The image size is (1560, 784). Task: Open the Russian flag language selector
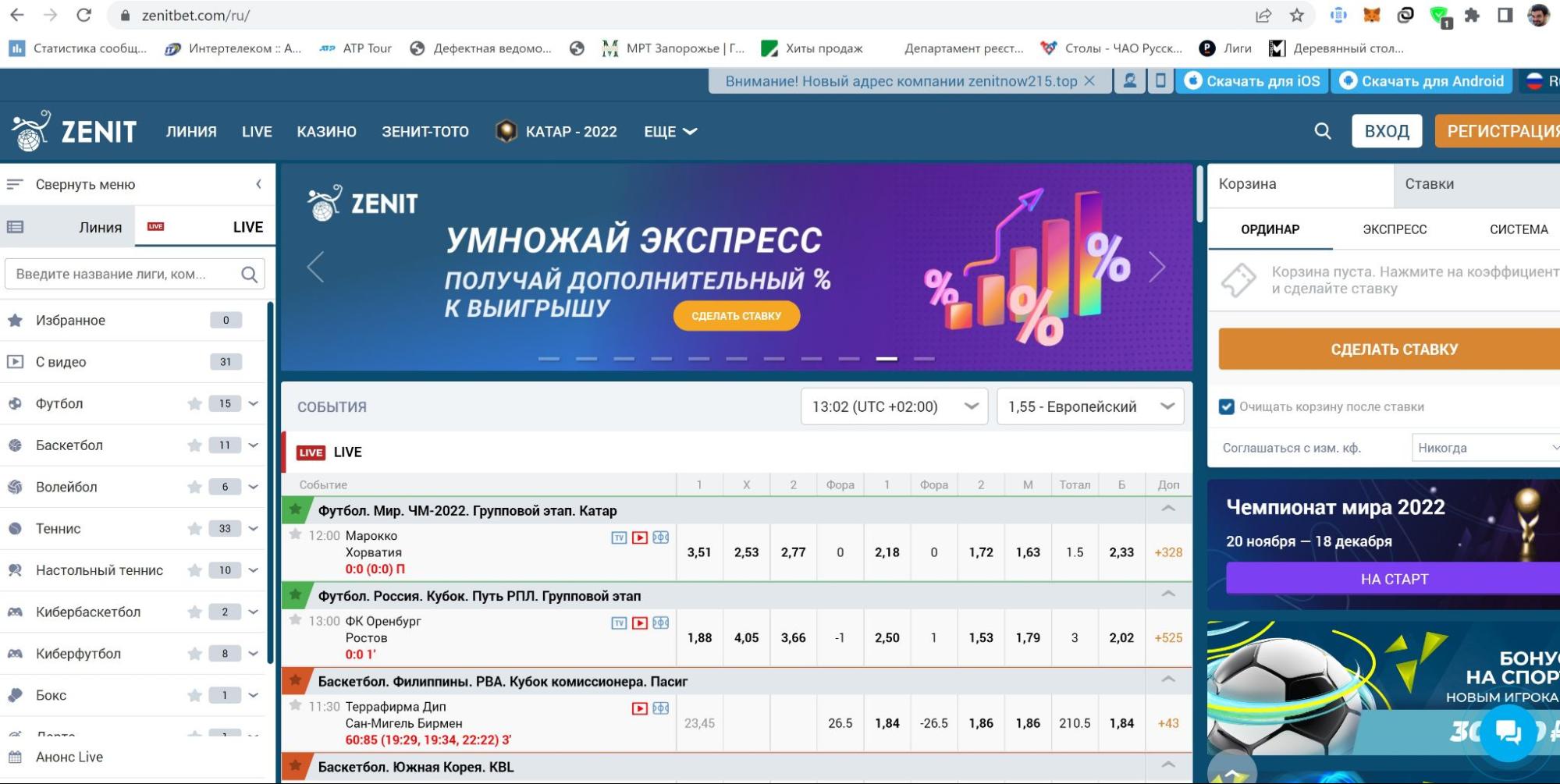(x=1535, y=80)
